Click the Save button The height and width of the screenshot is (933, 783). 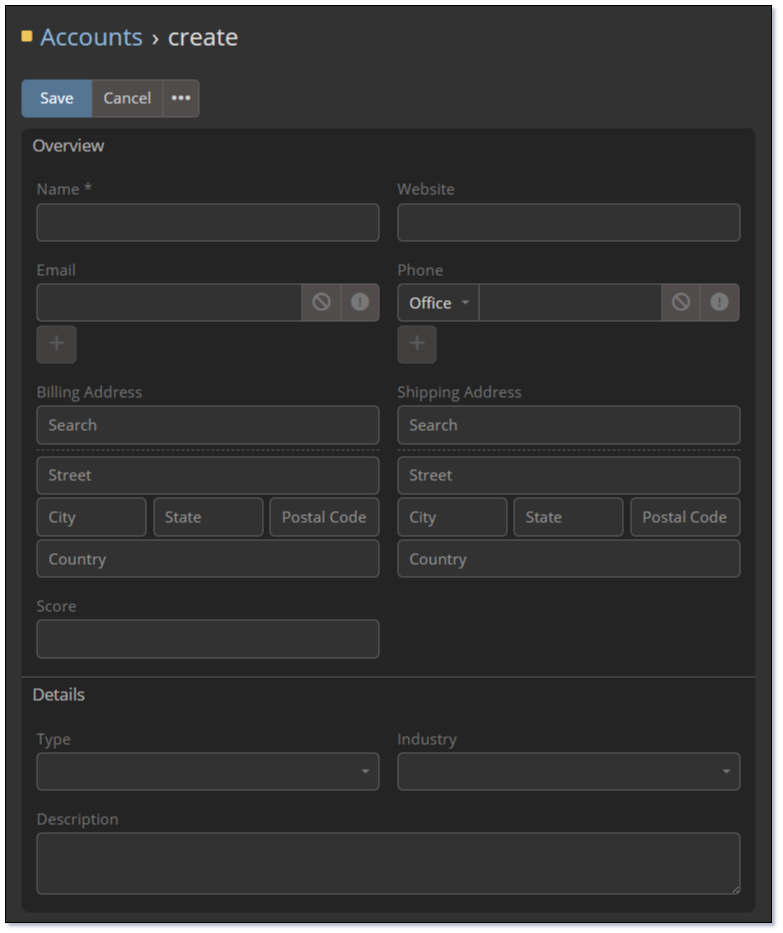click(x=57, y=98)
